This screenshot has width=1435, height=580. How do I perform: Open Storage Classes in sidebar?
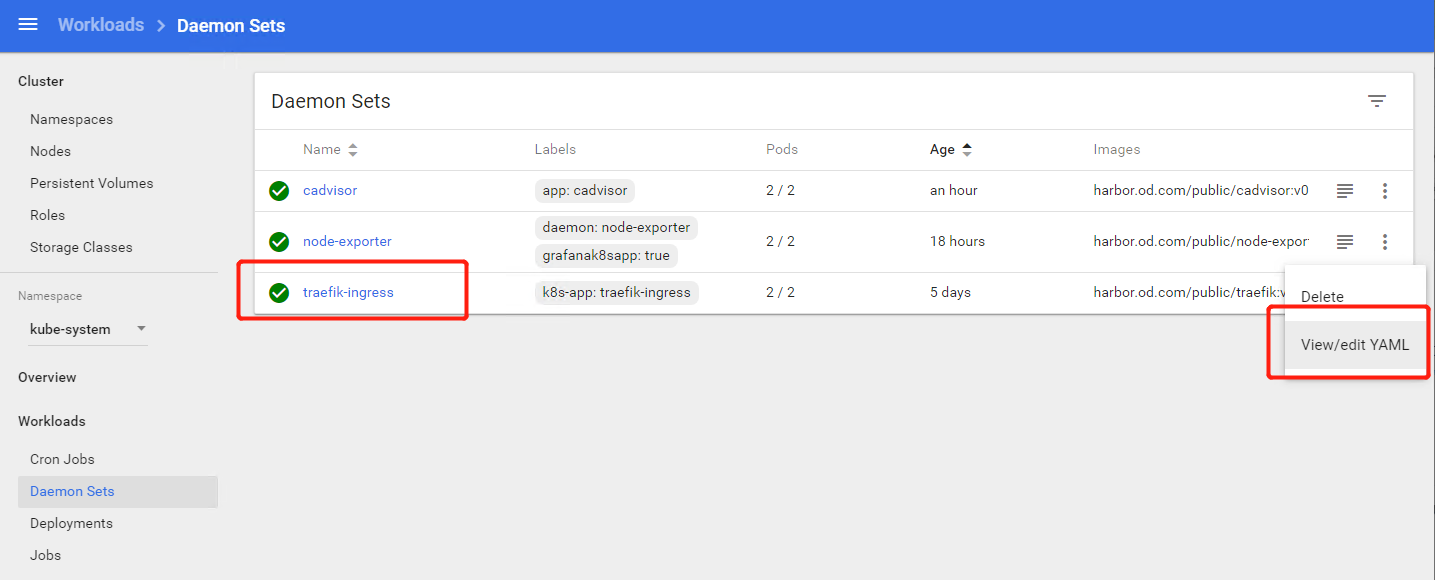[81, 247]
